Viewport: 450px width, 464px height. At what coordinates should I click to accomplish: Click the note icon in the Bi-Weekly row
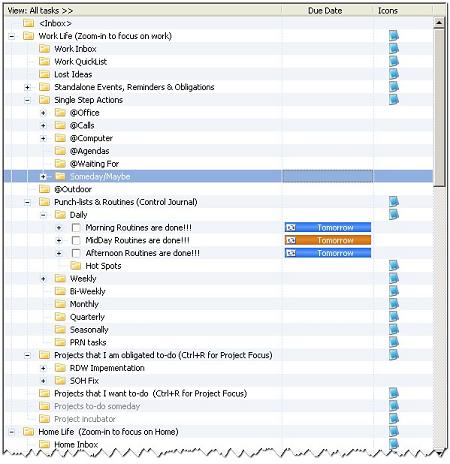point(394,291)
